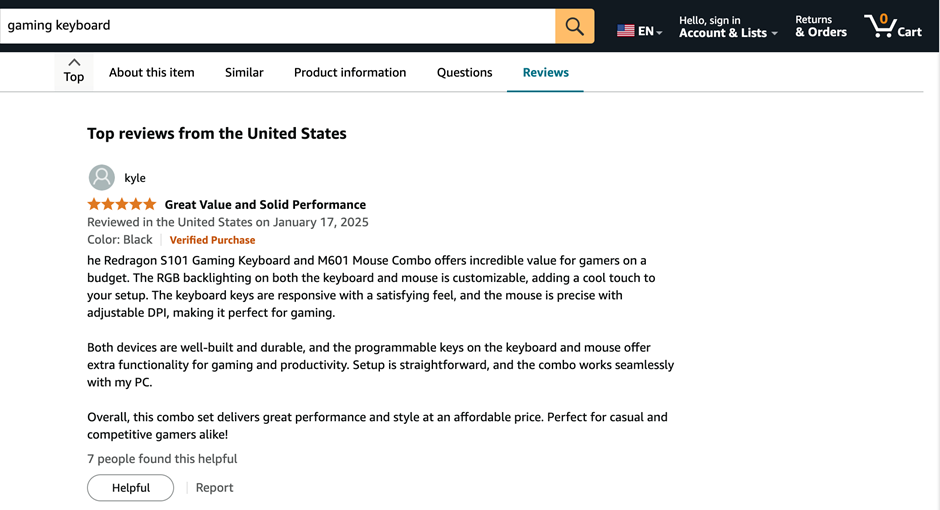Click the Verified Purchase label
The width and height of the screenshot is (940, 510).
pos(212,240)
